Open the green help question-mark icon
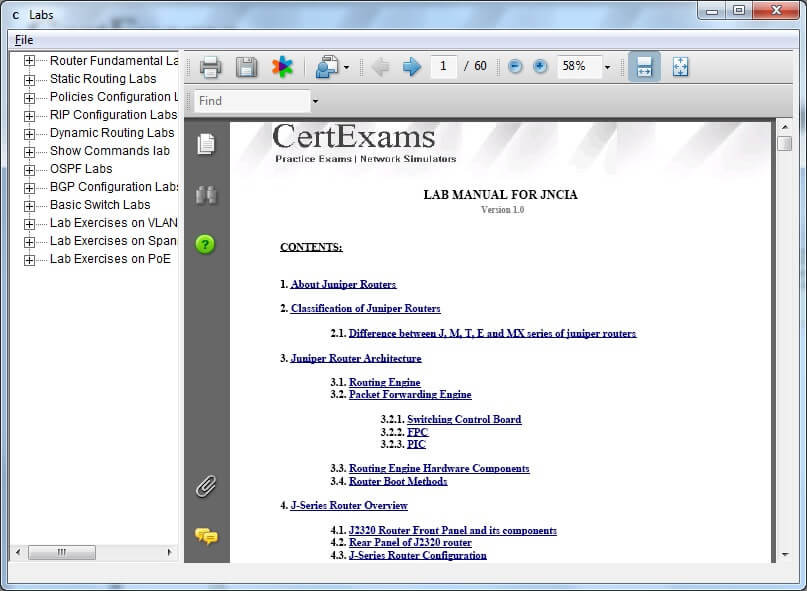 (205, 244)
